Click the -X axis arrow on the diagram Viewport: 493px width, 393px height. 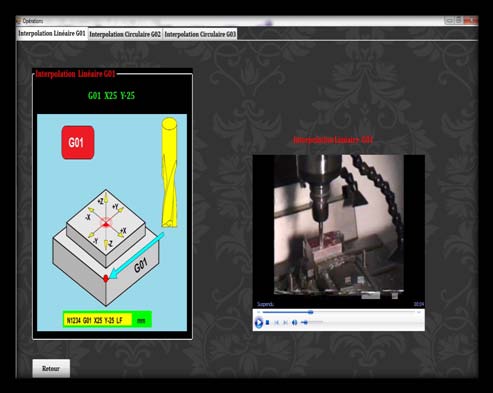click(91, 211)
